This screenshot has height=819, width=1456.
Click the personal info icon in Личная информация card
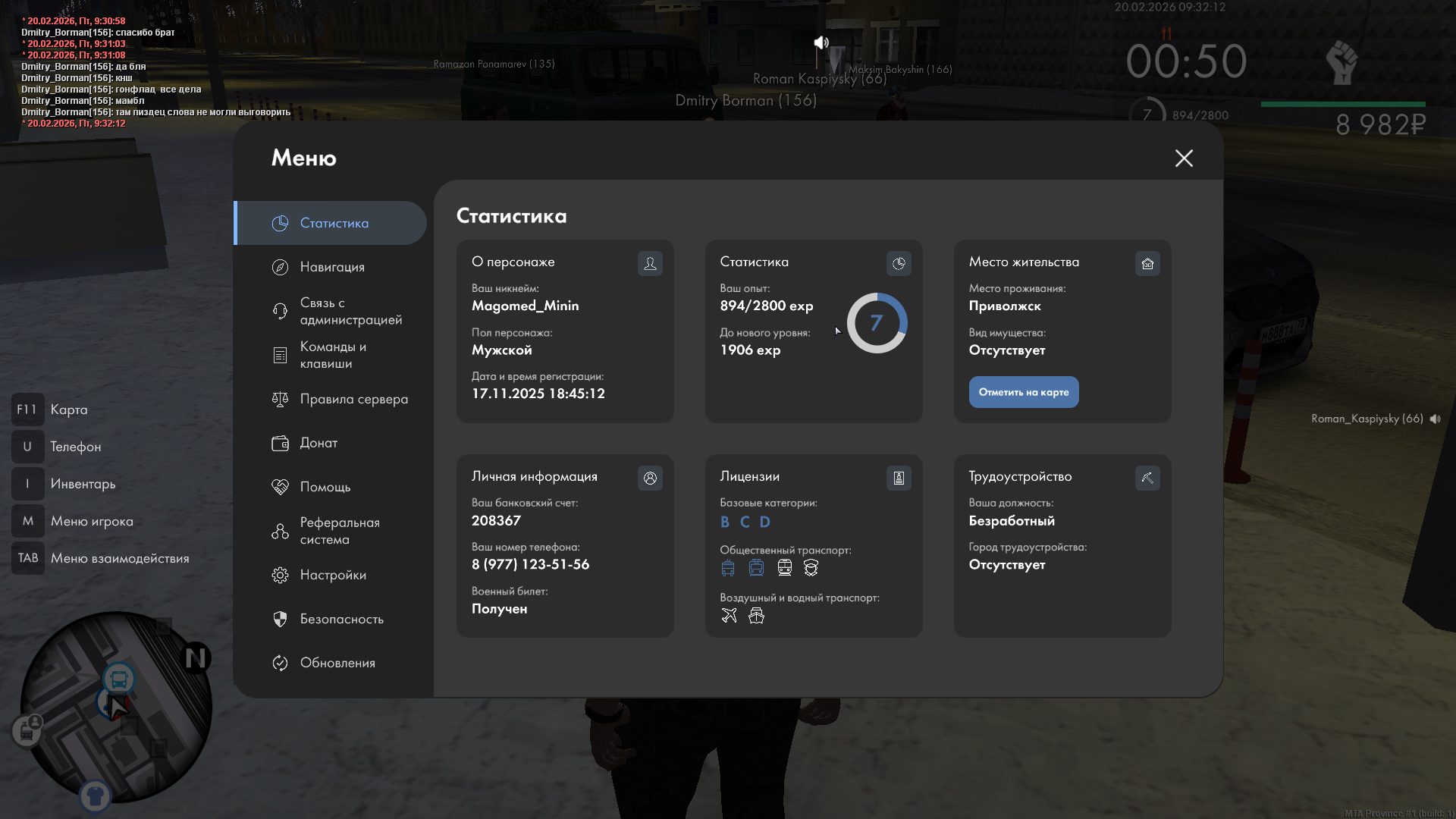[650, 478]
